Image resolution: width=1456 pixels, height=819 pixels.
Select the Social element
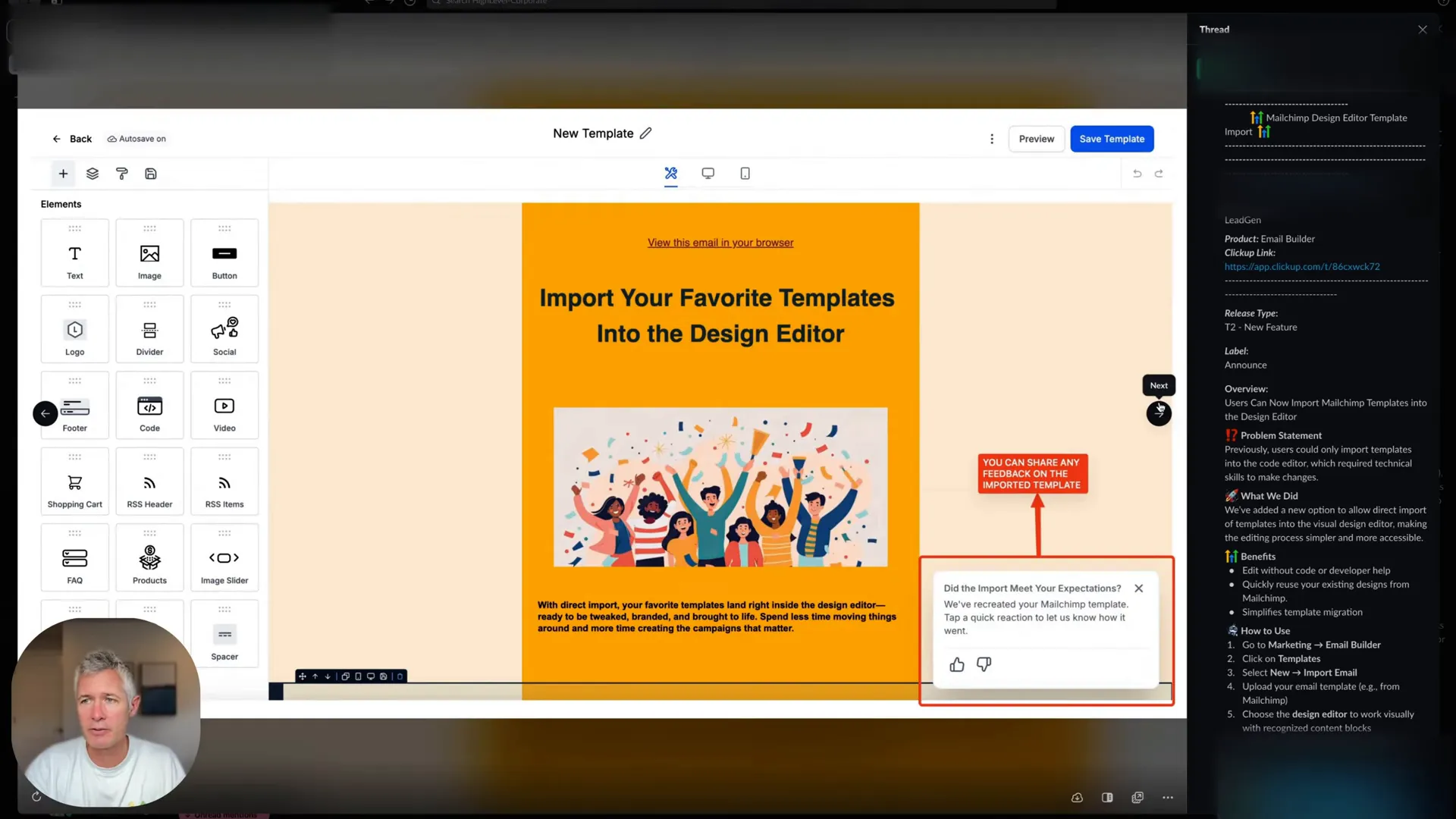pyautogui.click(x=224, y=330)
